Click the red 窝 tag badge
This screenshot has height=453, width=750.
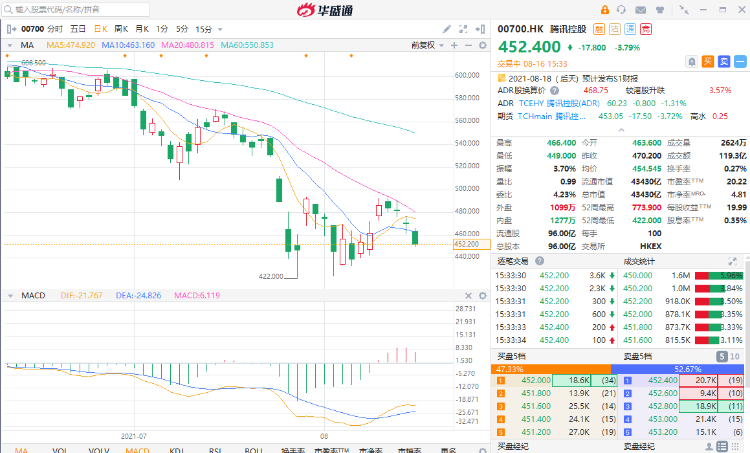[646, 29]
